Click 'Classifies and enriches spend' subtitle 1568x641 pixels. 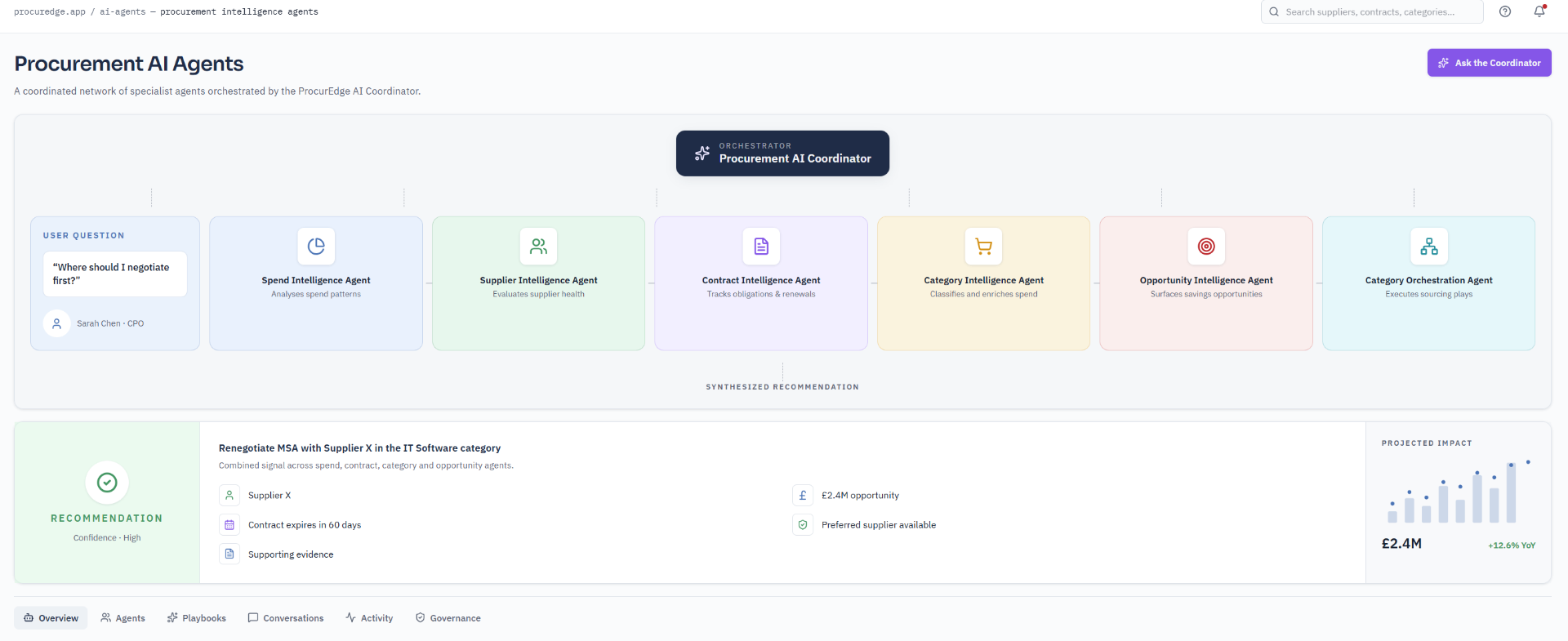[x=984, y=294]
